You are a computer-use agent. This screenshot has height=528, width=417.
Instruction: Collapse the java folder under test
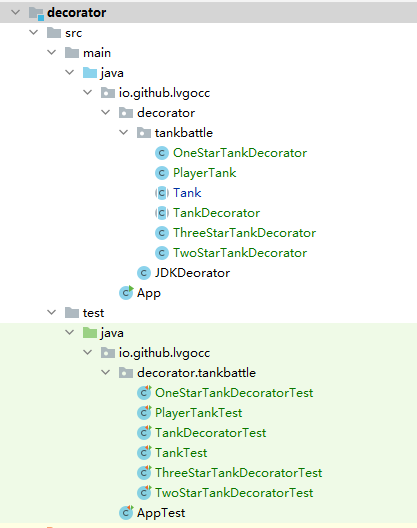click(70, 332)
